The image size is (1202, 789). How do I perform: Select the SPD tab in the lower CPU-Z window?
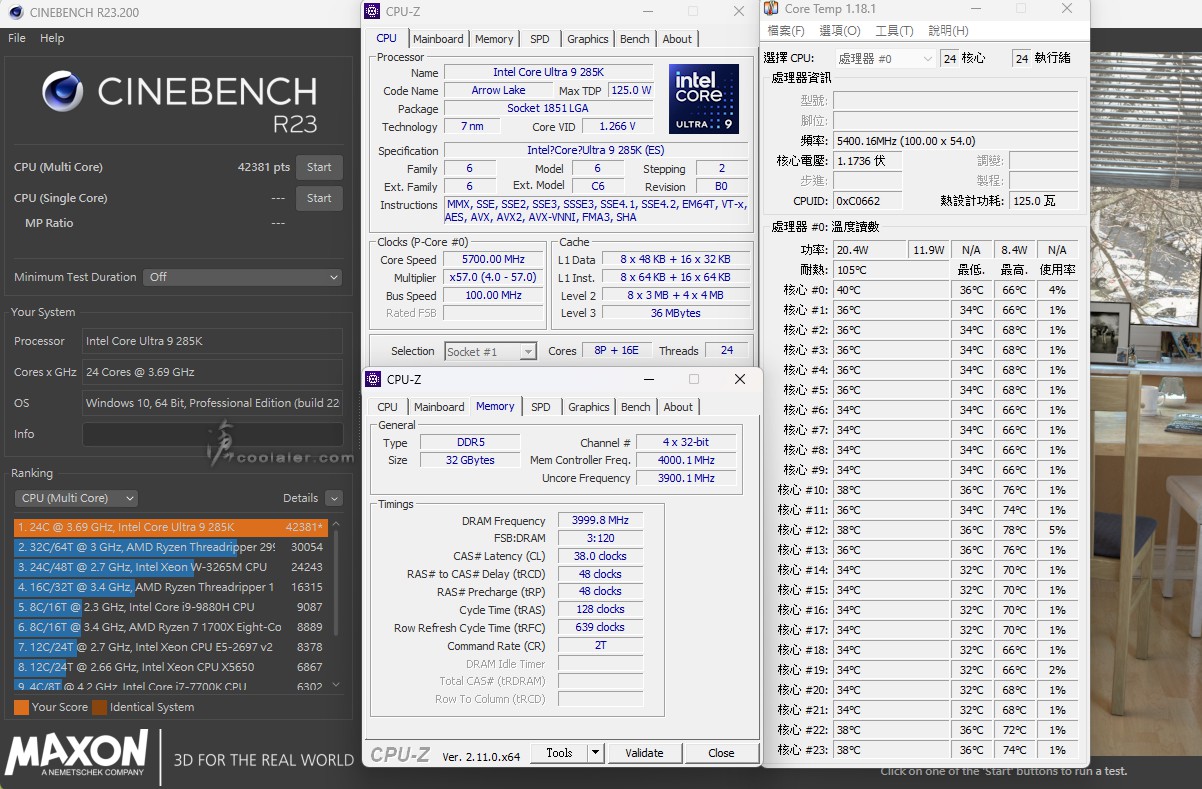pyautogui.click(x=541, y=407)
